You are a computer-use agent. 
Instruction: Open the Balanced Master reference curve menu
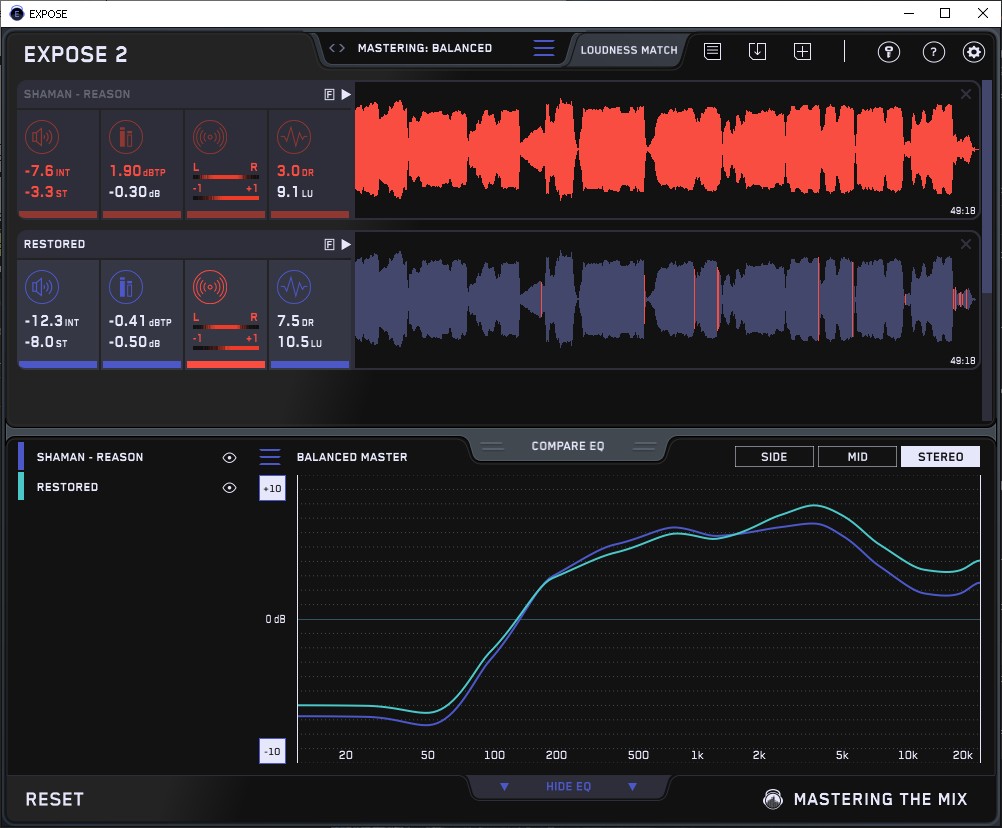point(270,457)
